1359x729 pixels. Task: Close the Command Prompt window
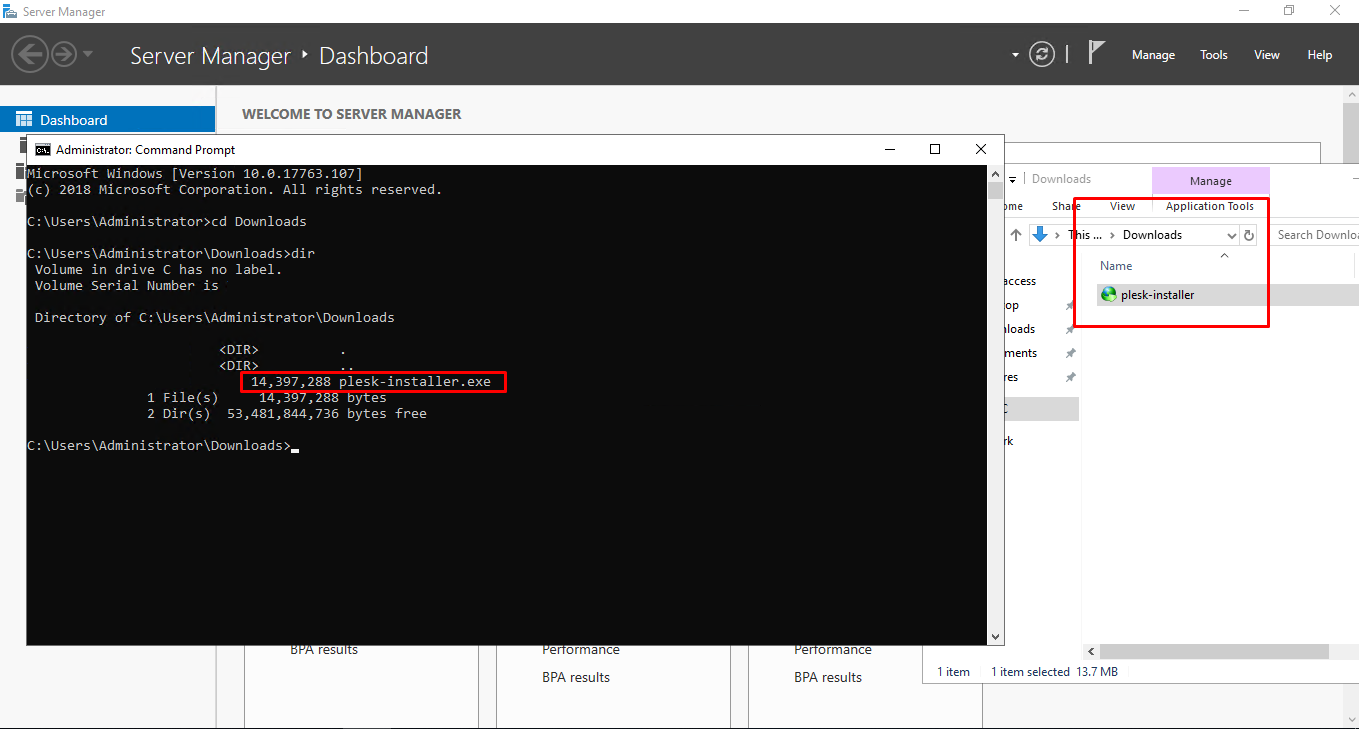981,149
